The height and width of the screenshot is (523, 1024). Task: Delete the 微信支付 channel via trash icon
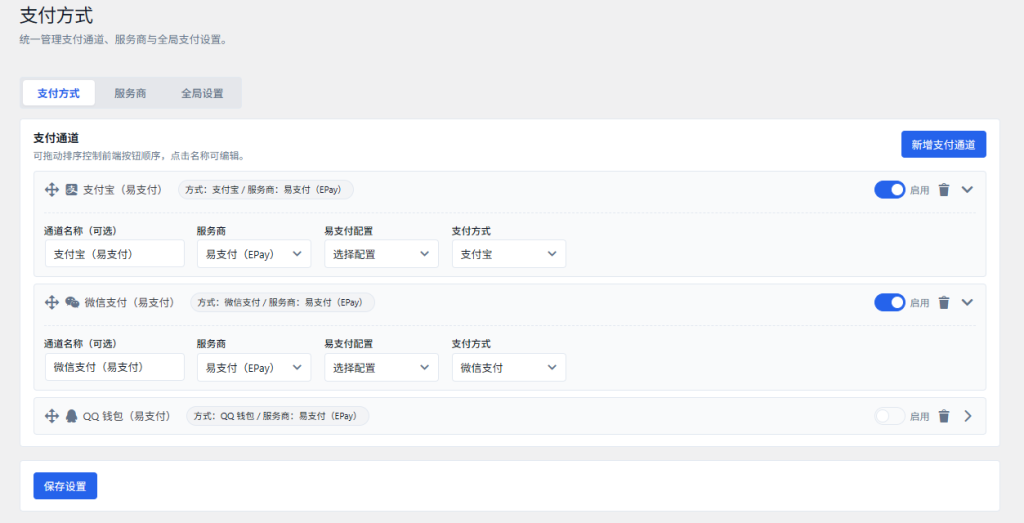pyautogui.click(x=943, y=303)
